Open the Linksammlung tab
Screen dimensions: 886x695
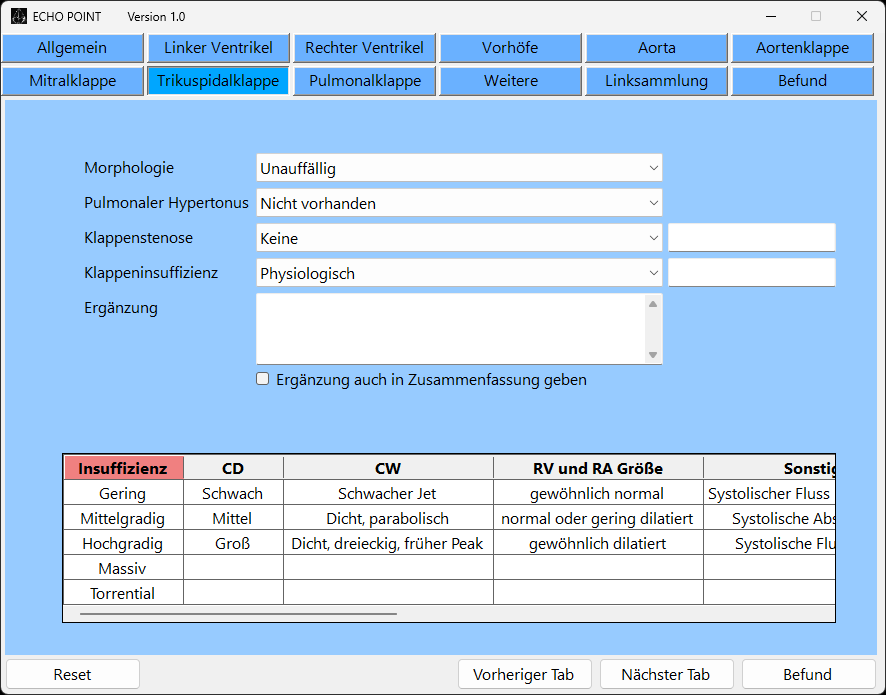pyautogui.click(x=656, y=81)
